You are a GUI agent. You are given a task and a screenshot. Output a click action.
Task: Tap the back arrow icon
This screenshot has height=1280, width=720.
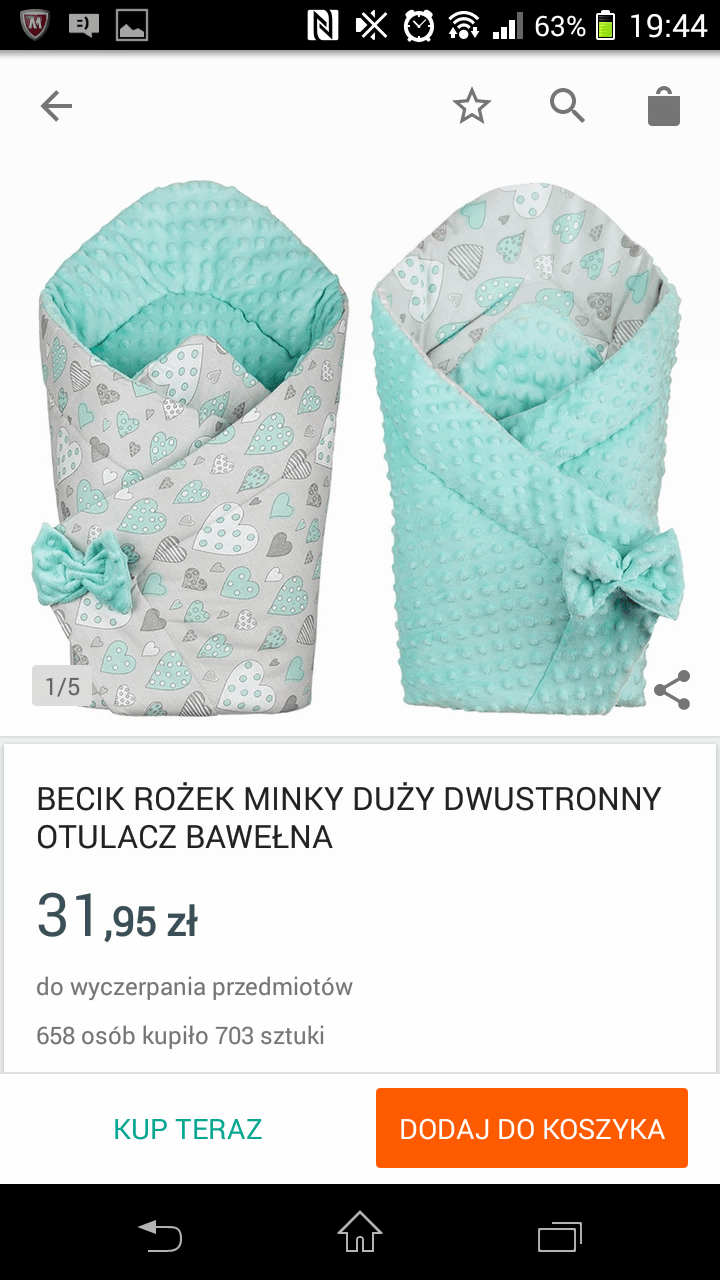pyautogui.click(x=56, y=106)
